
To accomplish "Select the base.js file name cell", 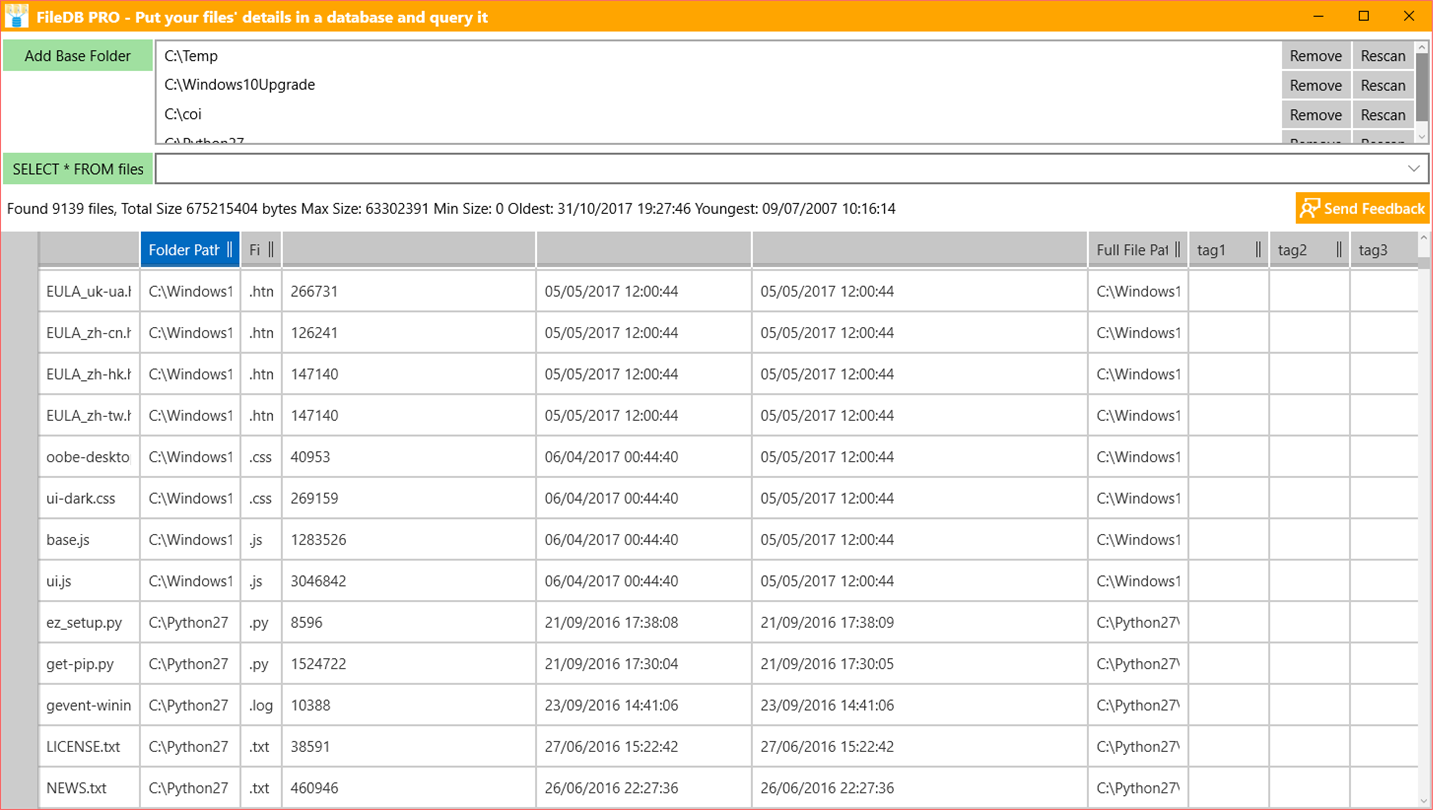I will coord(89,540).
